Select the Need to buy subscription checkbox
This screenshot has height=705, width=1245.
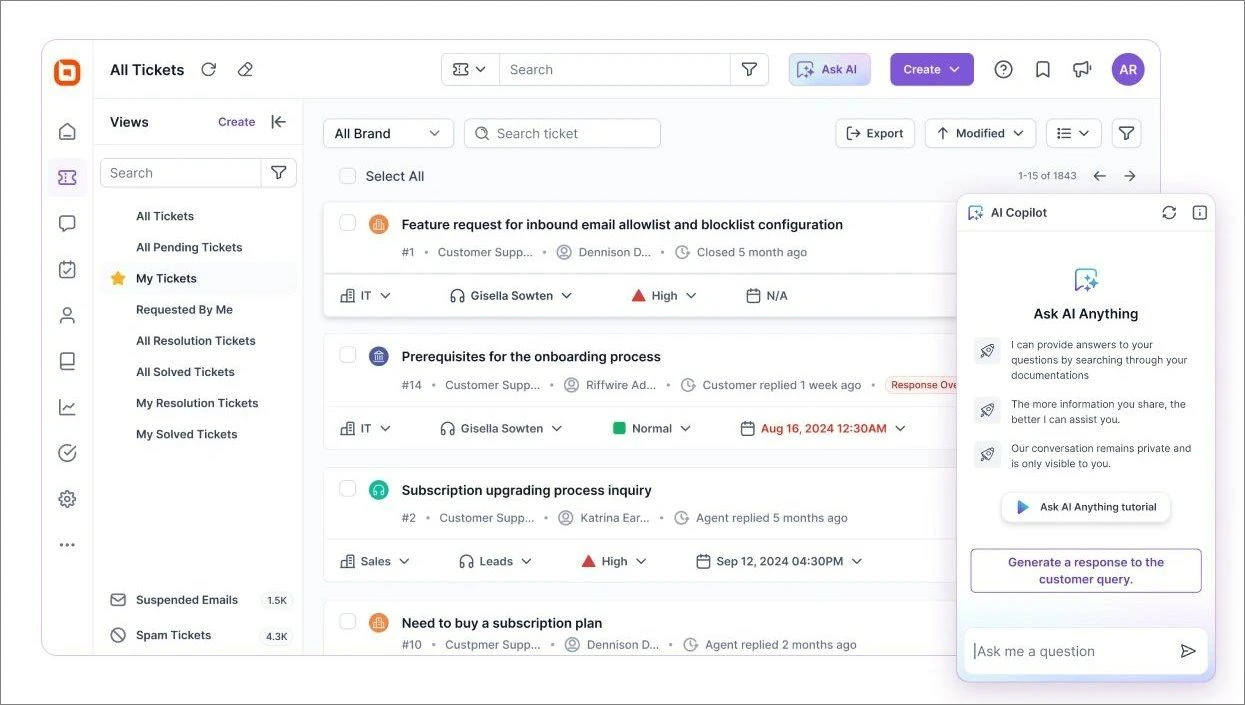pyautogui.click(x=348, y=621)
